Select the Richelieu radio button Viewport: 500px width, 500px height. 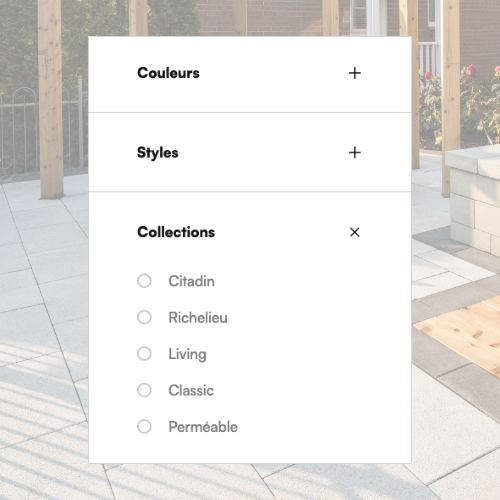pos(144,317)
